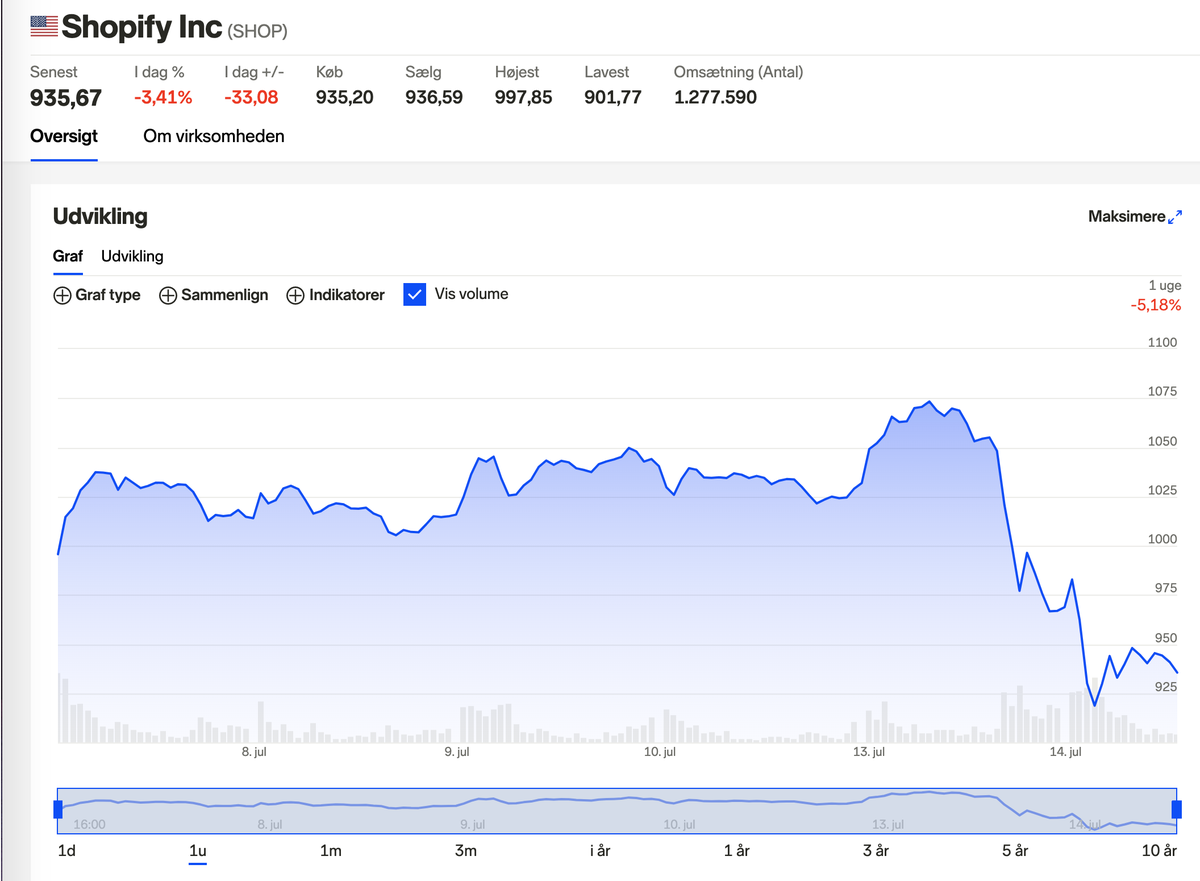Click the latest price 935,67
The image size is (1200, 881).
pos(66,97)
